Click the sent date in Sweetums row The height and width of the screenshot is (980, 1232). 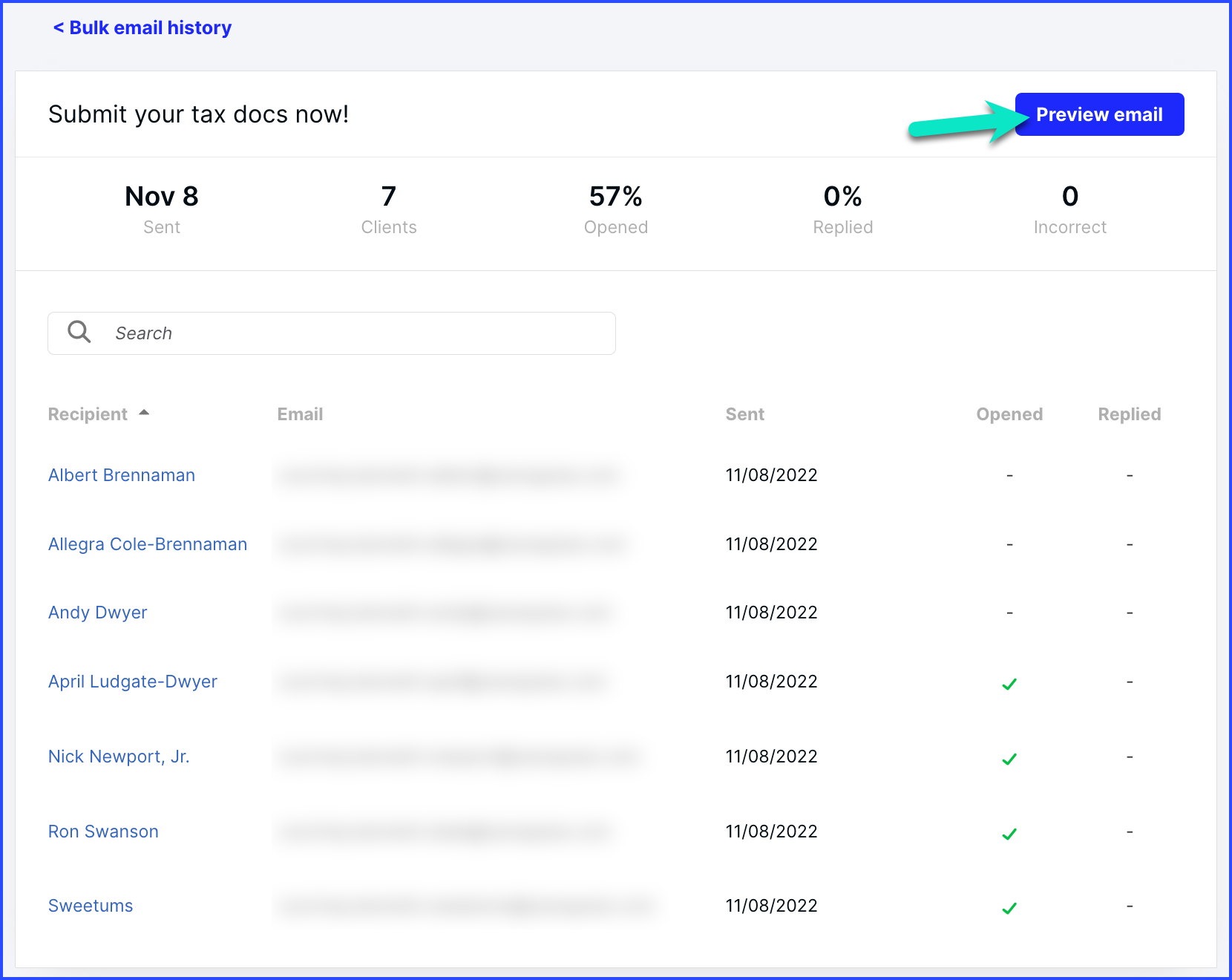pos(771,906)
